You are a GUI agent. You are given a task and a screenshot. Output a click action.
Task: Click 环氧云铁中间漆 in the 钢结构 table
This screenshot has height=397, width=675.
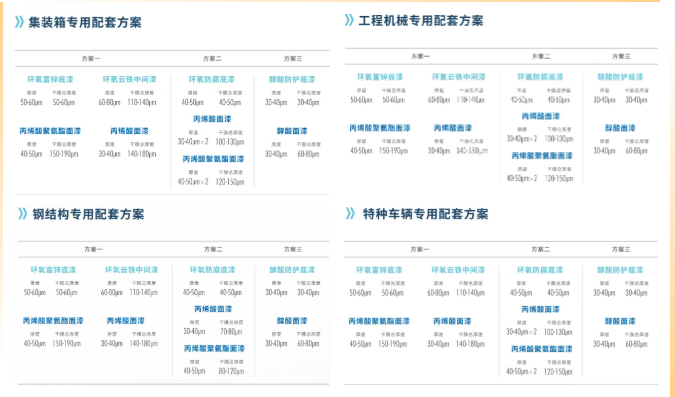click(131, 270)
